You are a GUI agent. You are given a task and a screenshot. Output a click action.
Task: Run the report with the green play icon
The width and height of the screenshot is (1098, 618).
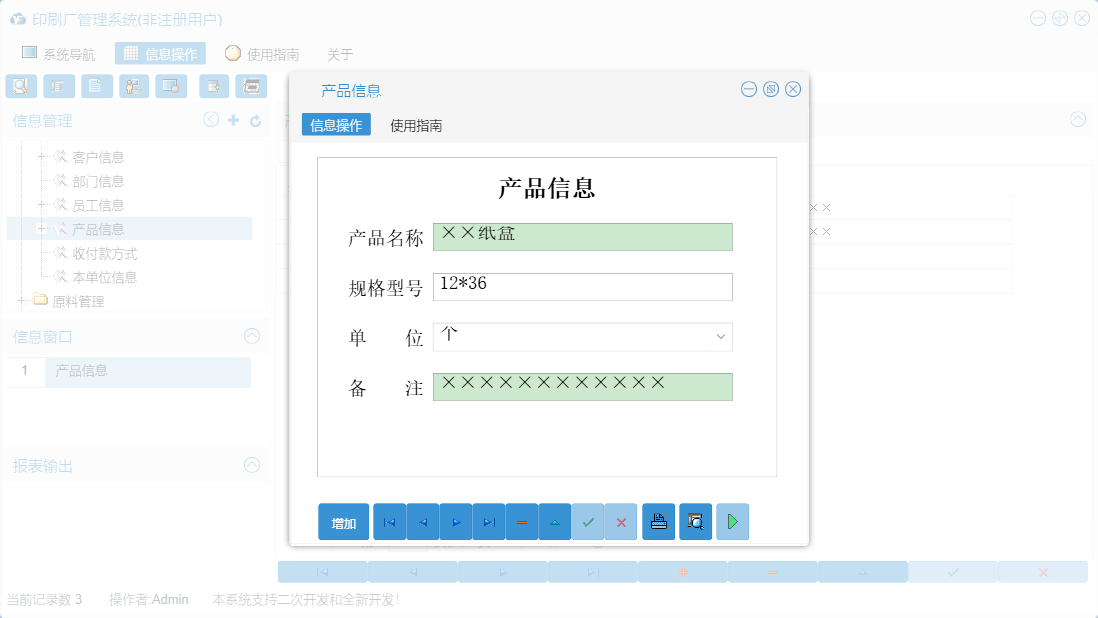732,521
